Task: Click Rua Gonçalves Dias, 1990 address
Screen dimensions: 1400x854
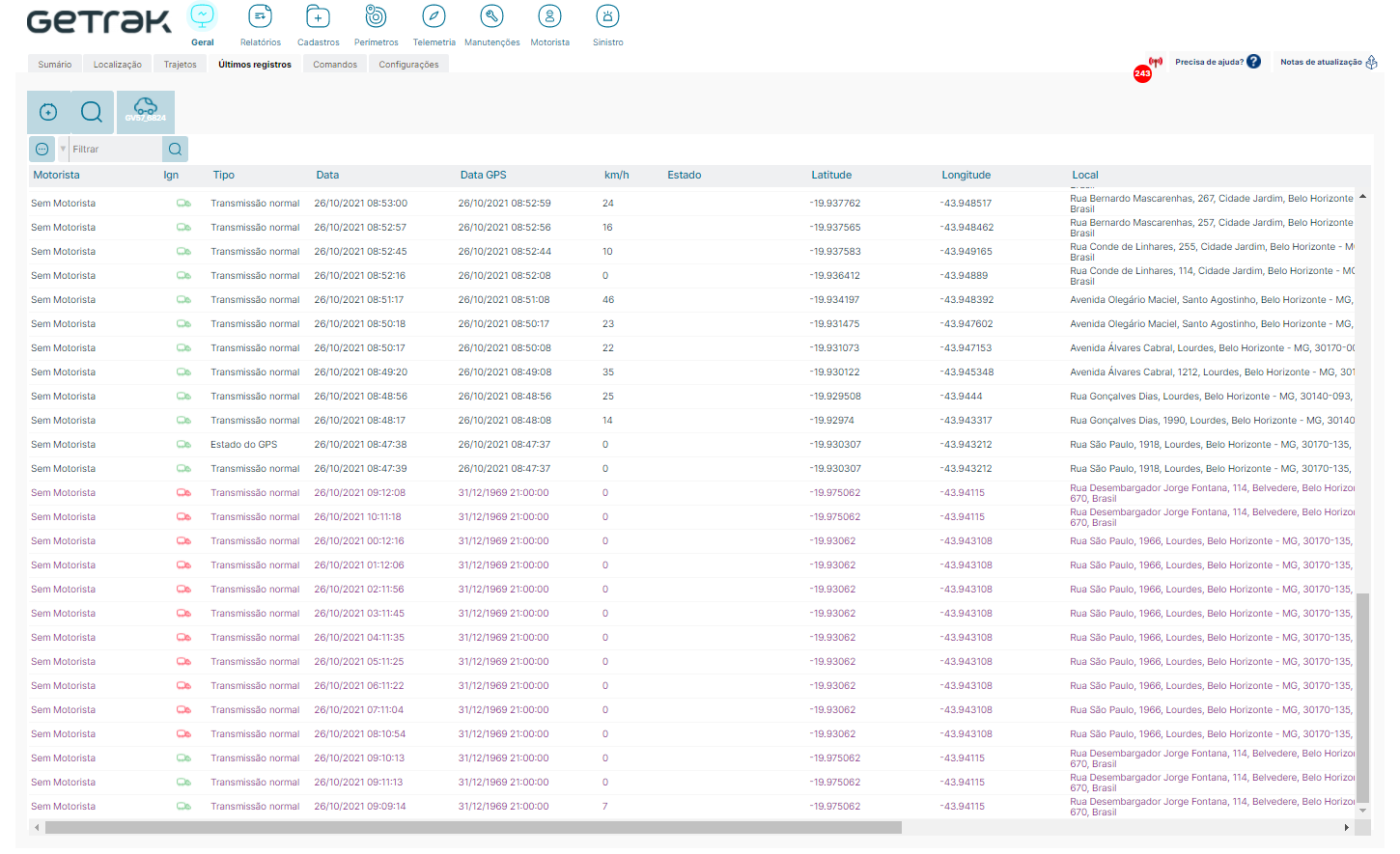Action: [1212, 421]
